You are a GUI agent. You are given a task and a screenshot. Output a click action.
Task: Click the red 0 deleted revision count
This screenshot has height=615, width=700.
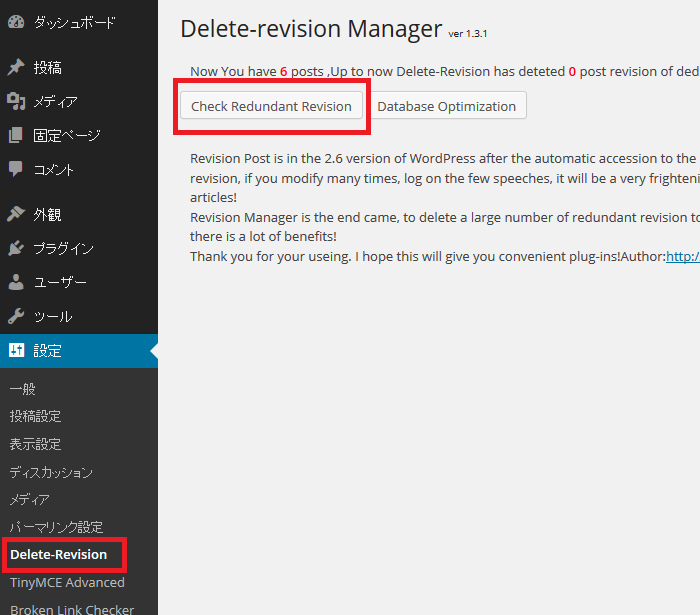572,71
